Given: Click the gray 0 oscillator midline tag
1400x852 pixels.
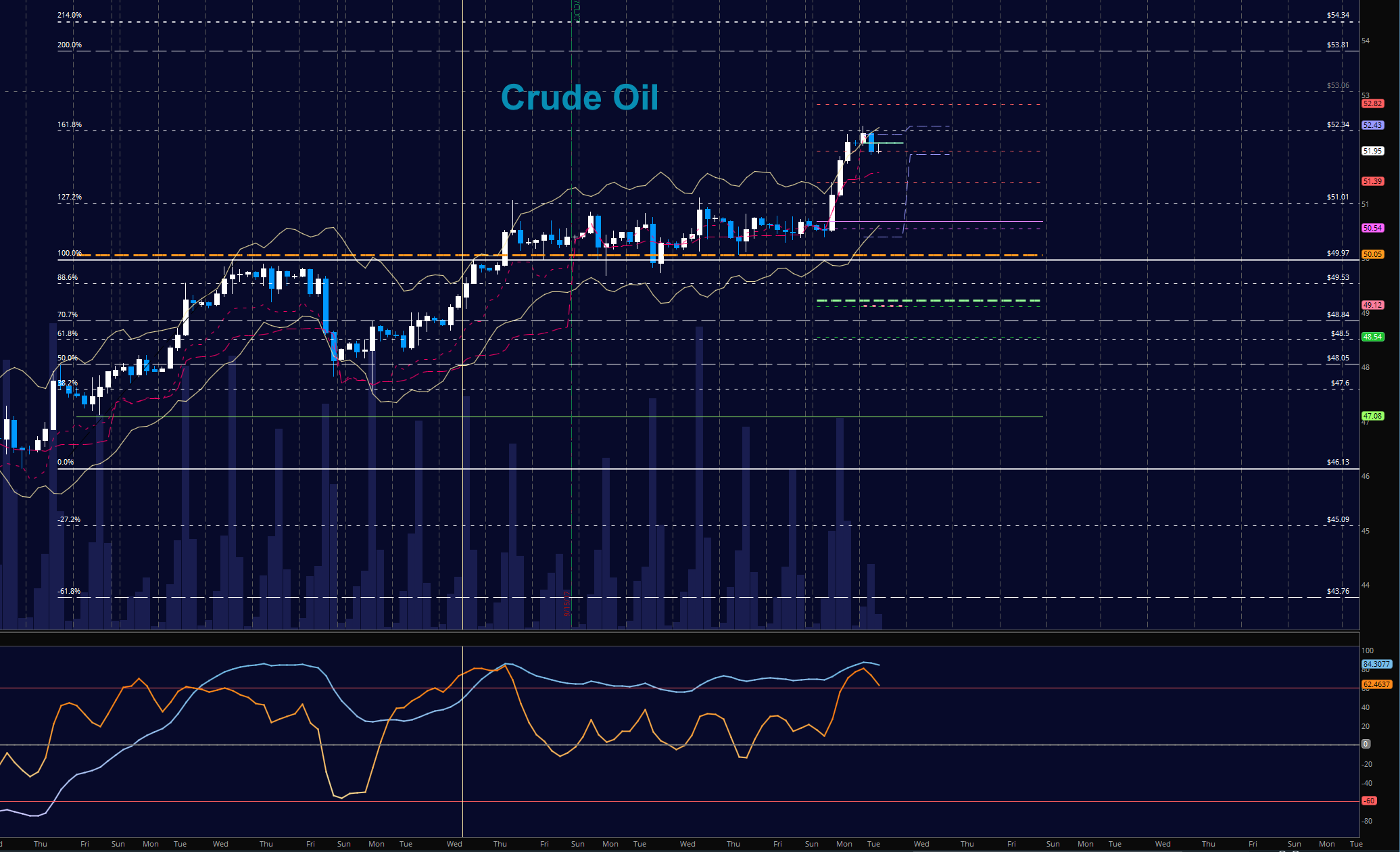Looking at the screenshot, I should coord(1366,744).
